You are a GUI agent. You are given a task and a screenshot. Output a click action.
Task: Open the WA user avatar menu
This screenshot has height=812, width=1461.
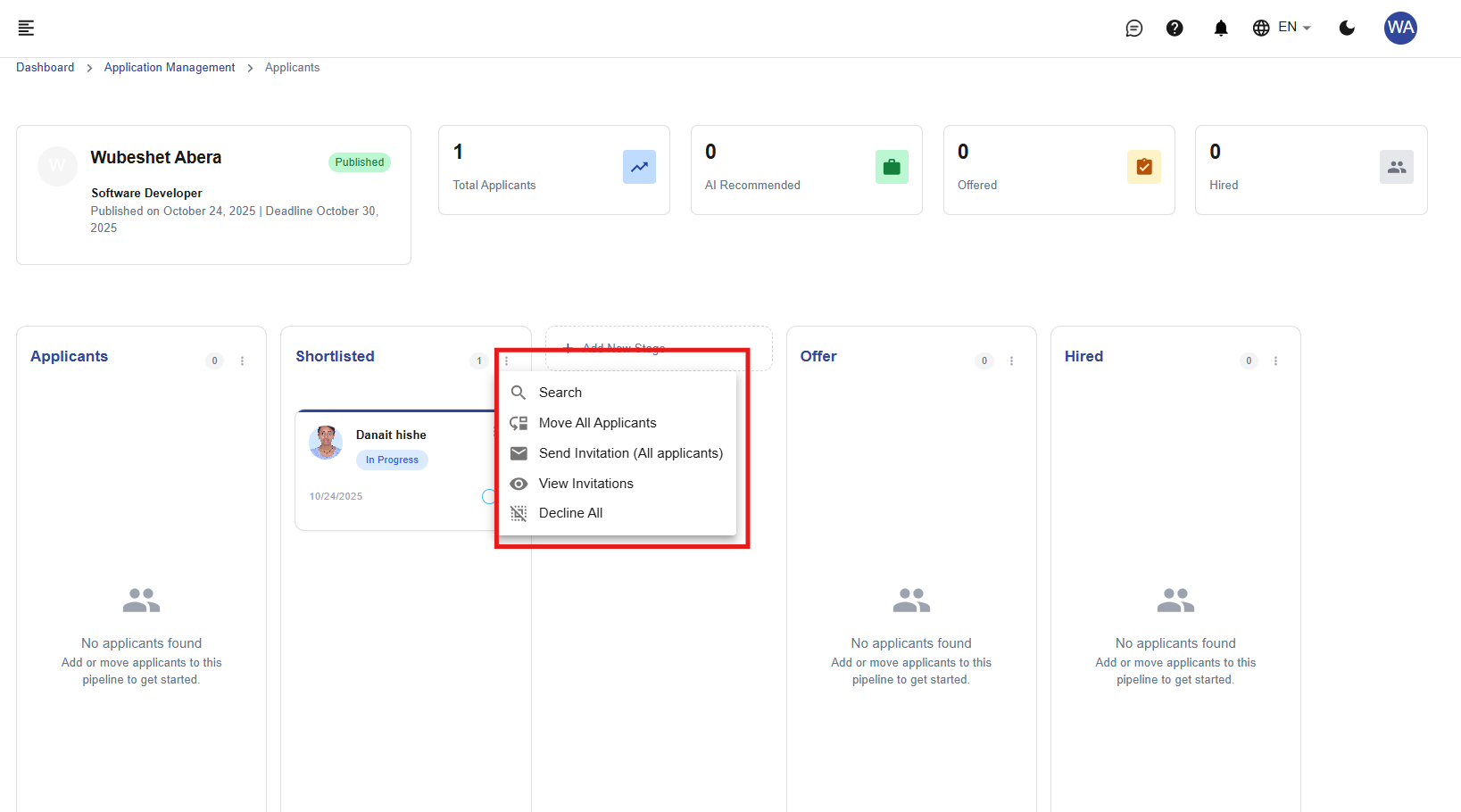(x=1399, y=28)
